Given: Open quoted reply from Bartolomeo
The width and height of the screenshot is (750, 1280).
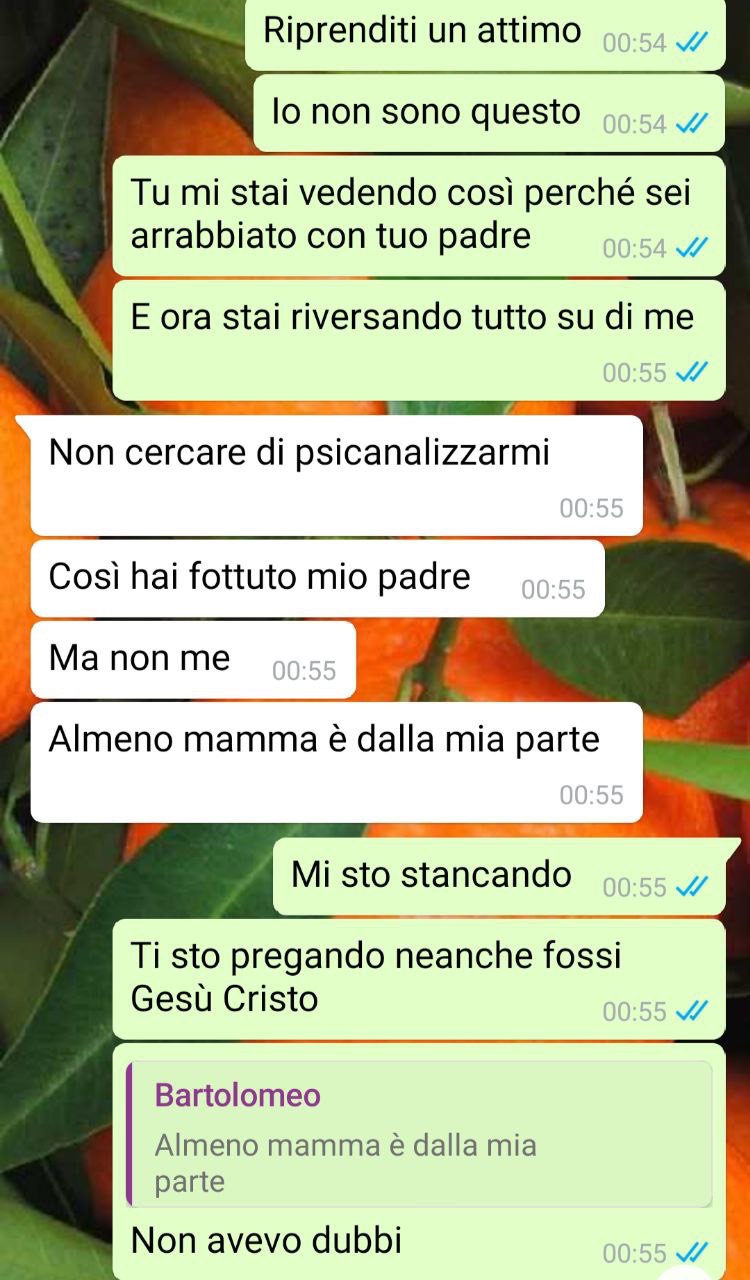Looking at the screenshot, I should coord(419,1135).
